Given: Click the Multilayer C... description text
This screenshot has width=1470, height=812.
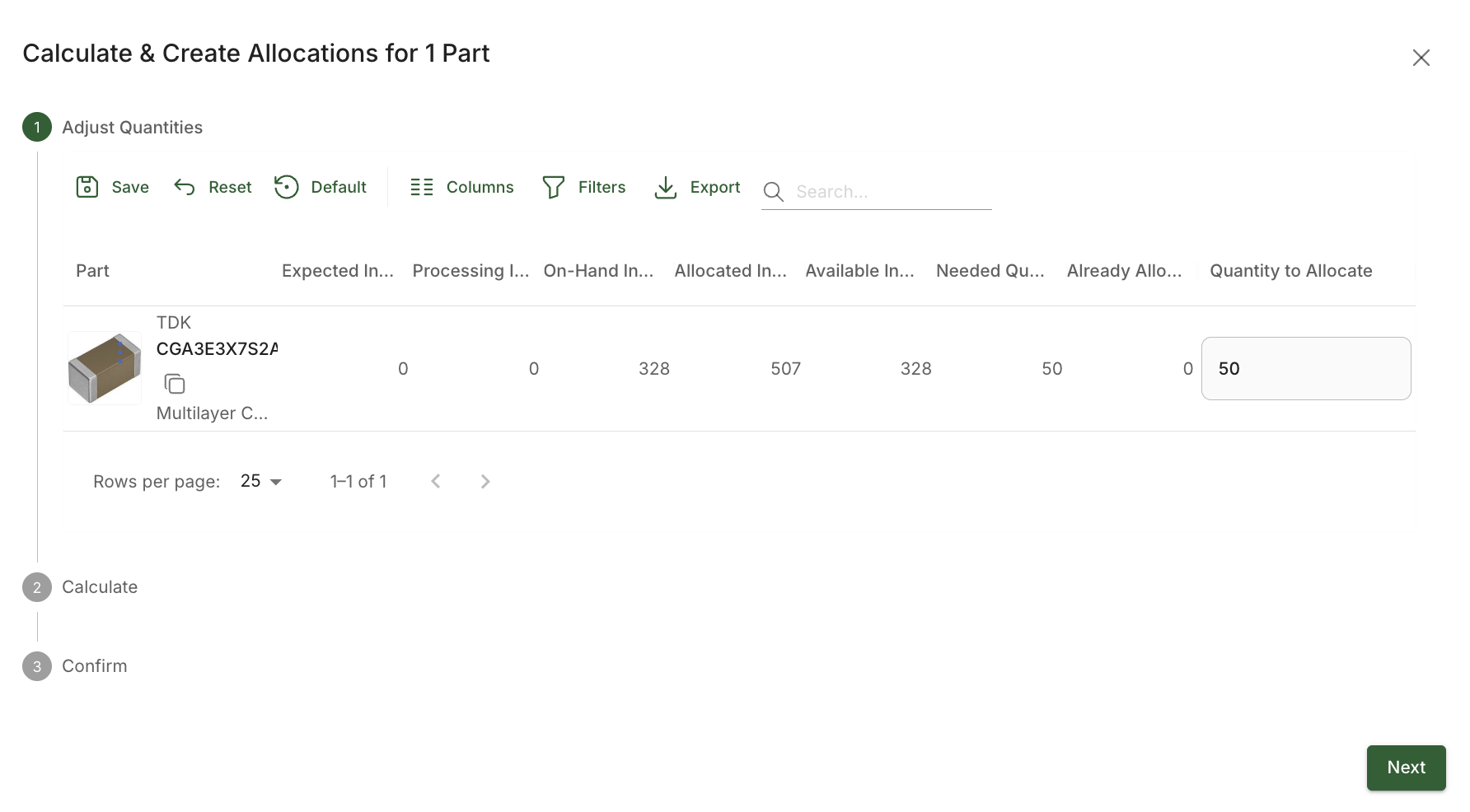Looking at the screenshot, I should [212, 413].
